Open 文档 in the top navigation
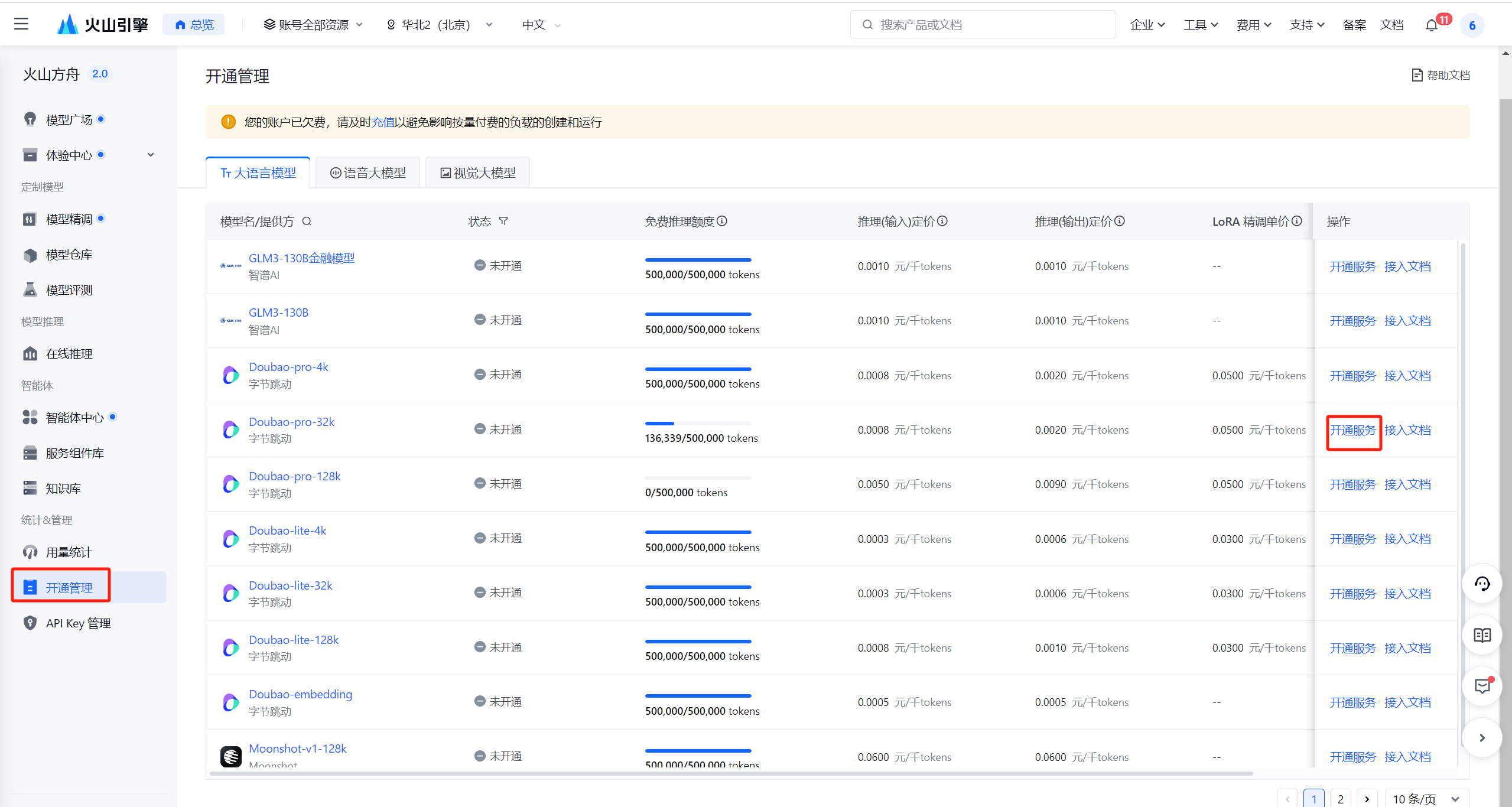The height and width of the screenshot is (807, 1512). (x=1391, y=25)
